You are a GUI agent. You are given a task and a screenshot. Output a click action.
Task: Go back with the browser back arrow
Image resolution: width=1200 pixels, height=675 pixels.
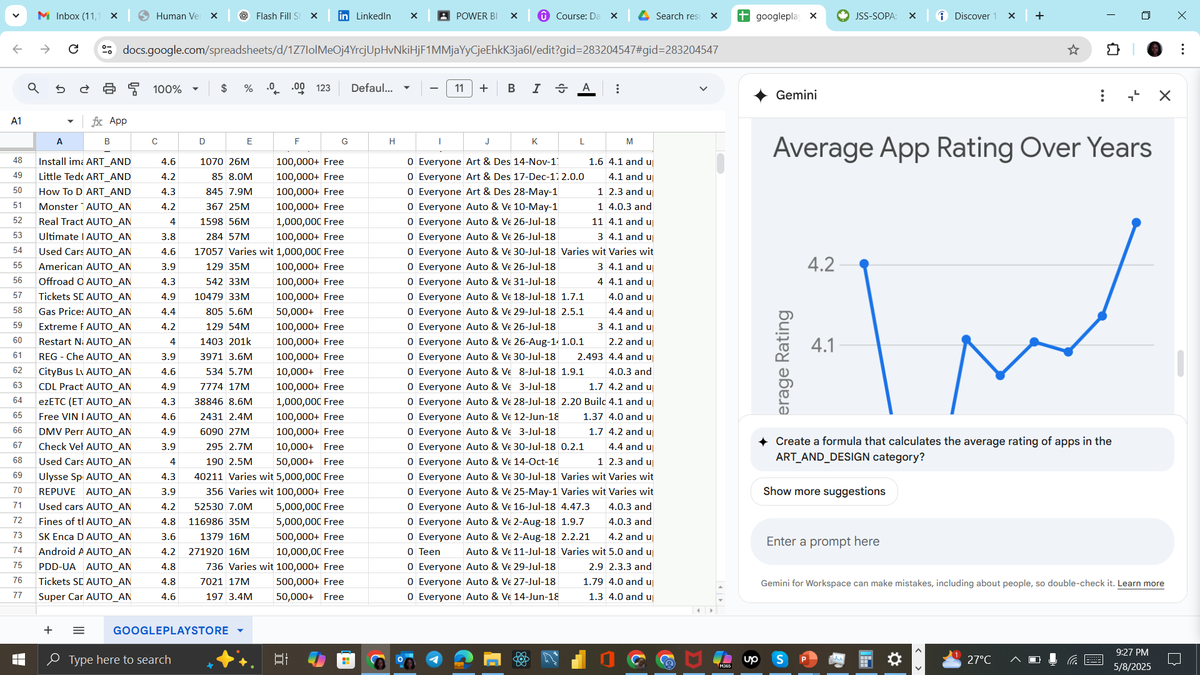[x=19, y=49]
